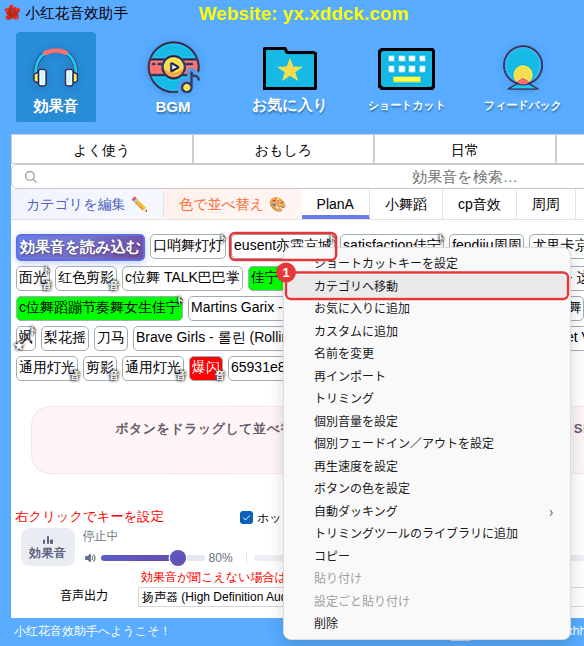
Task: Select 削除 in the context menu
Action: [x=427, y=623]
